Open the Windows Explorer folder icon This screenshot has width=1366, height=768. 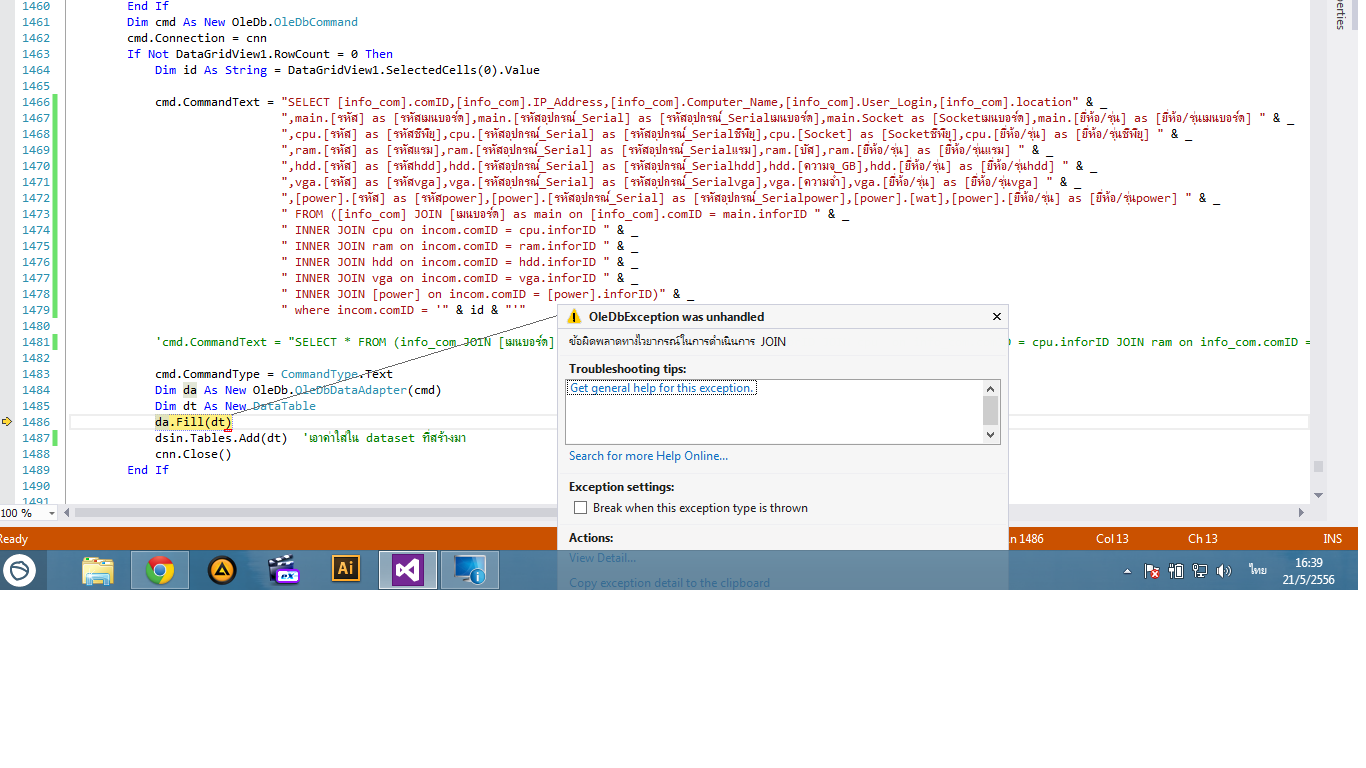(x=97, y=570)
